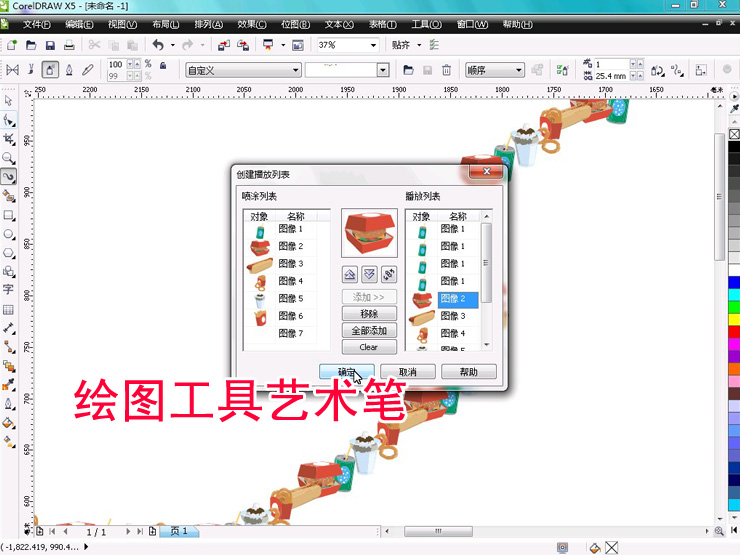Expand the 自定义 preset dropdown

(x=295, y=70)
